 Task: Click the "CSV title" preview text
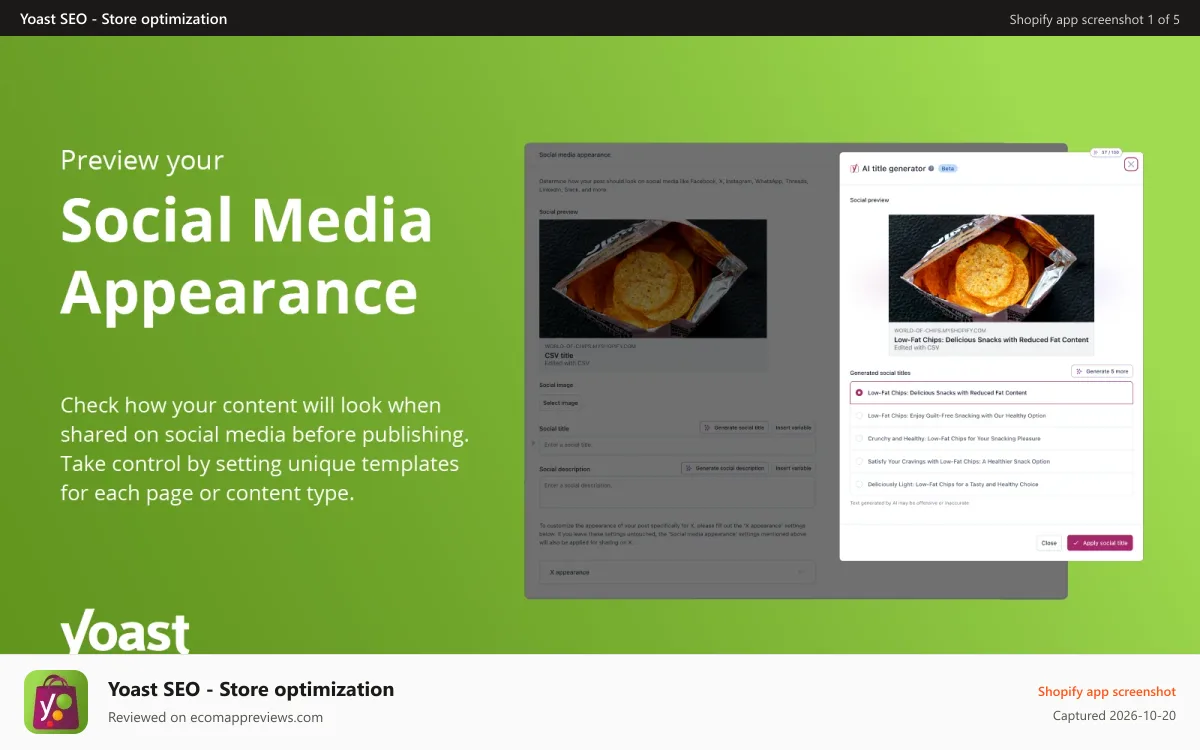559,355
